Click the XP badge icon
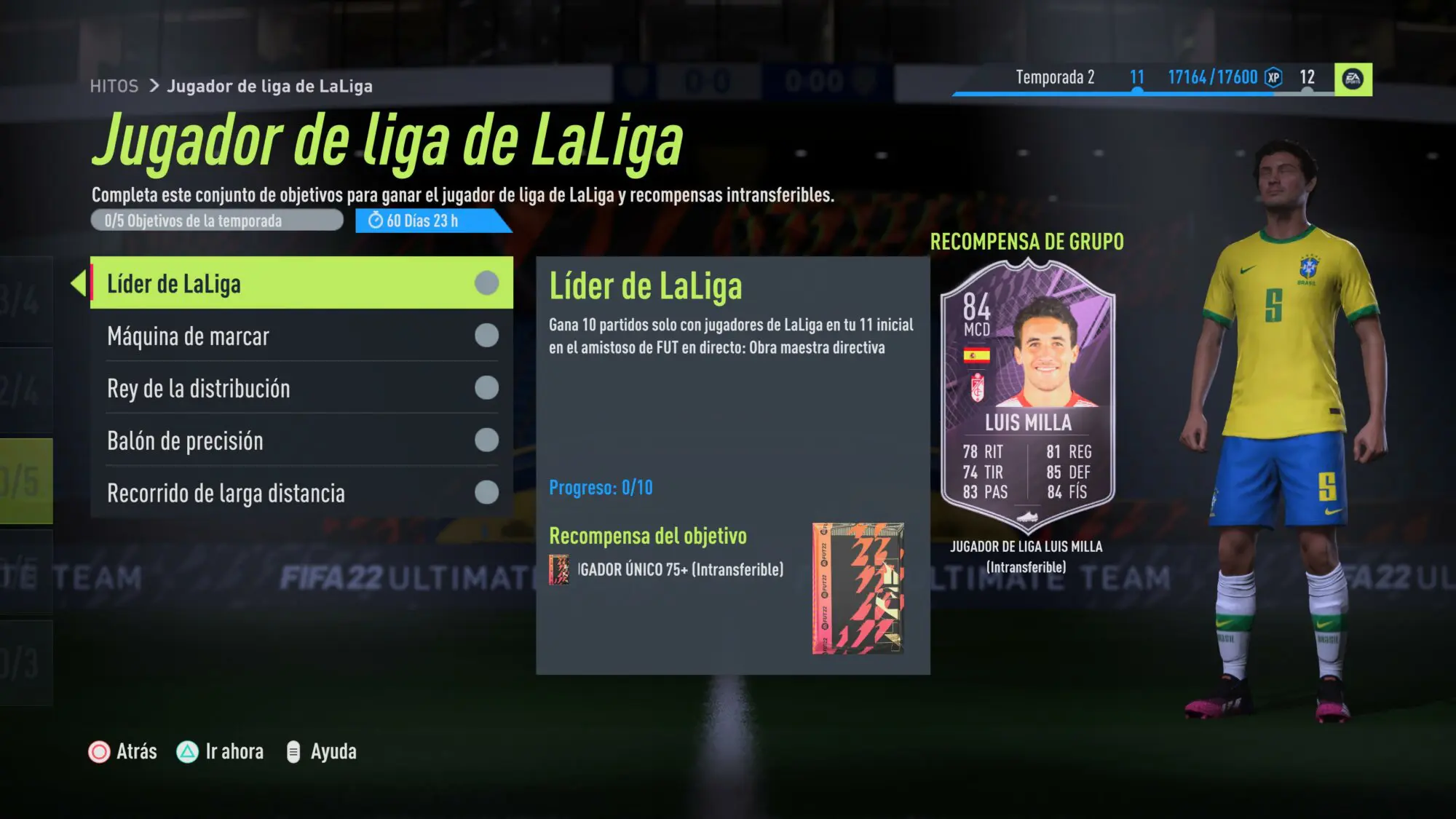 pos(1273,77)
